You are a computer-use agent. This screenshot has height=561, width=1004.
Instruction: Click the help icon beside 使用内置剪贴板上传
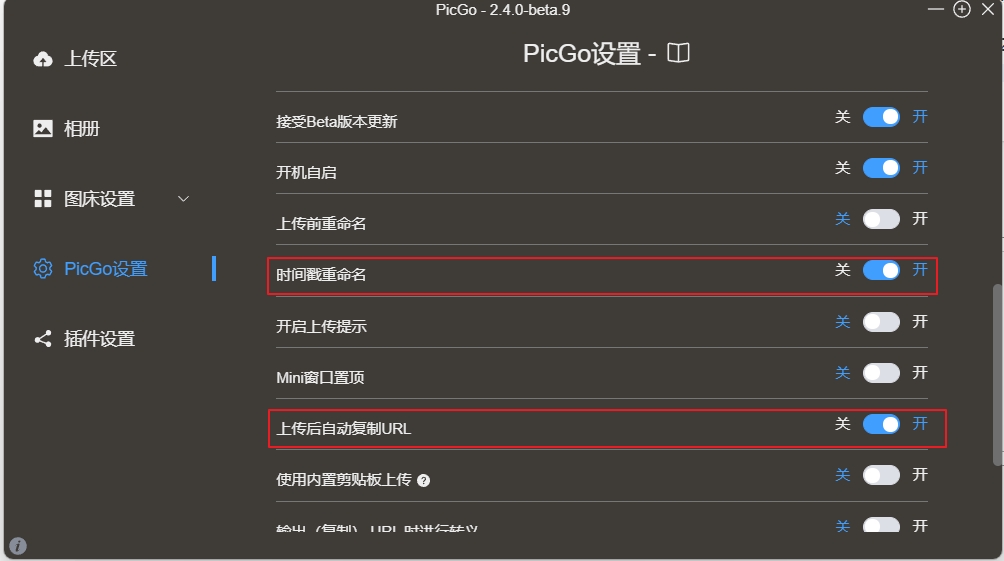[x=424, y=481]
